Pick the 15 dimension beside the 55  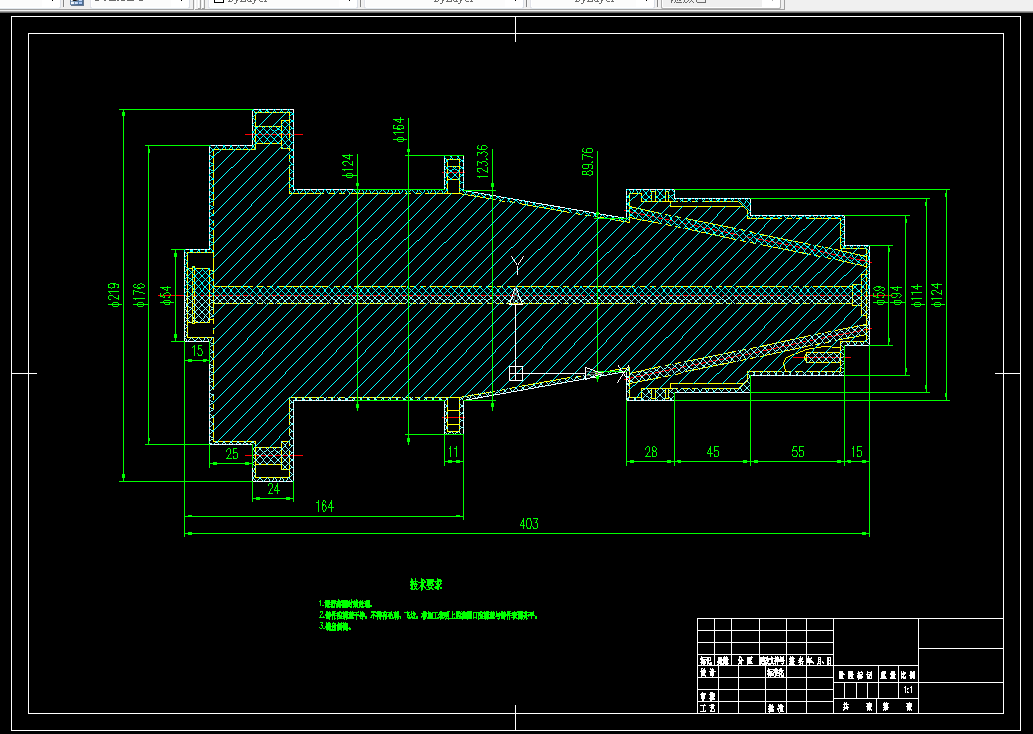856,452
